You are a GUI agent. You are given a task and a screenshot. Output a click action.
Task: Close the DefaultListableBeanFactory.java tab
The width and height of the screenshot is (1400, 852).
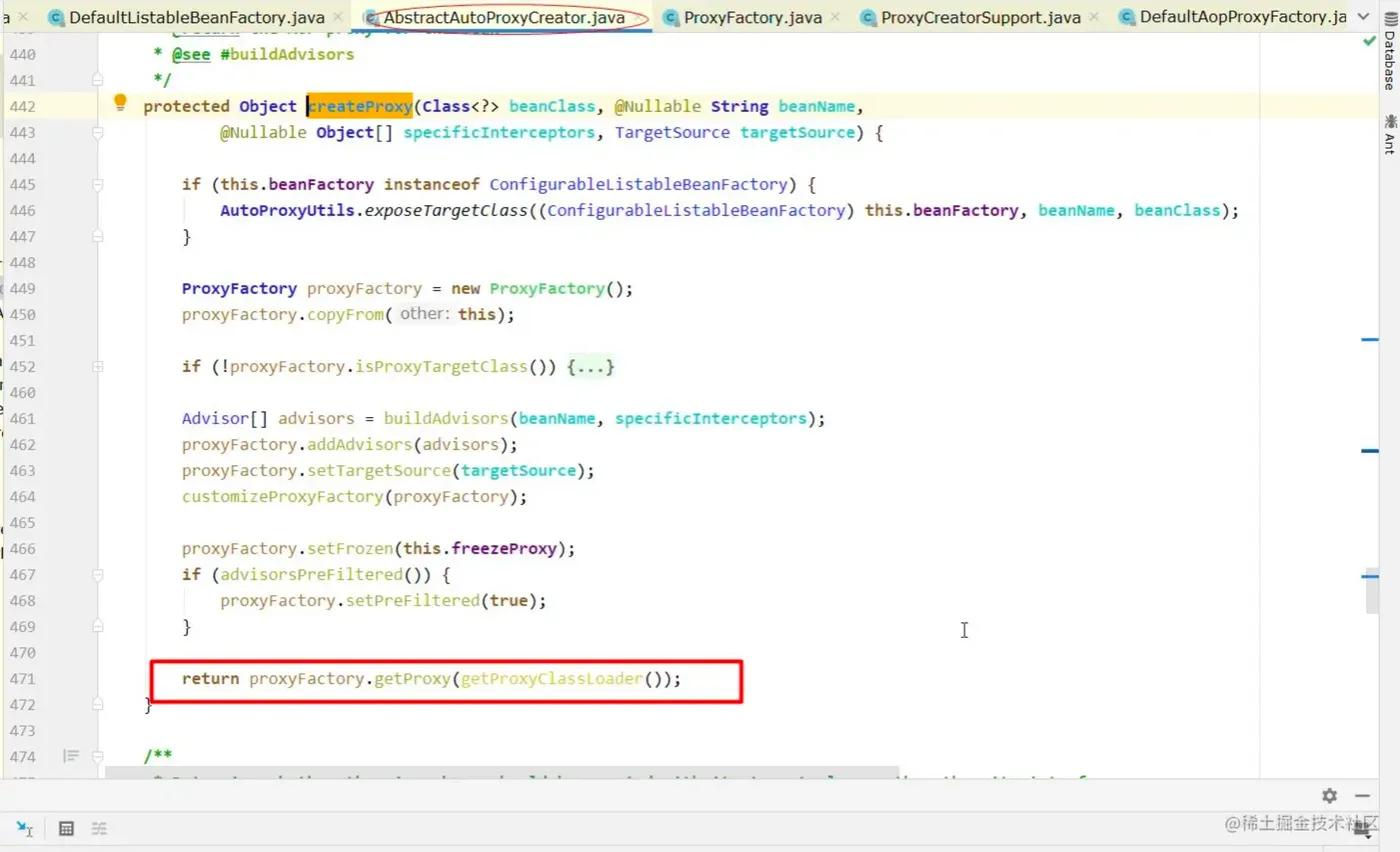pos(338,17)
